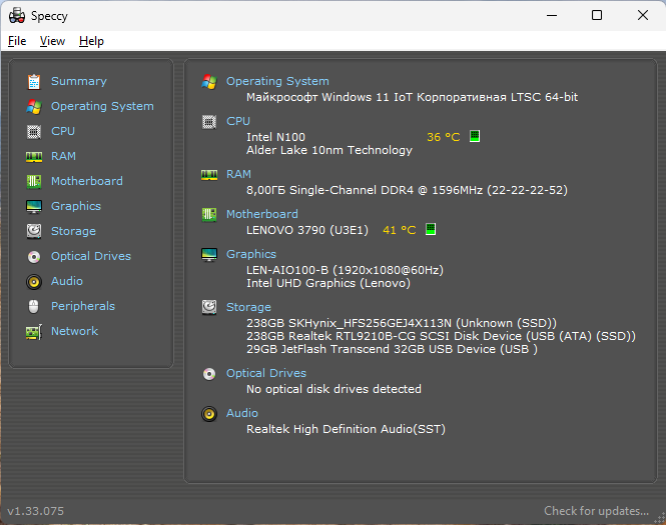Click the hard disk icon in summary panel
Viewport: 666px width, 525px height.
tap(209, 307)
